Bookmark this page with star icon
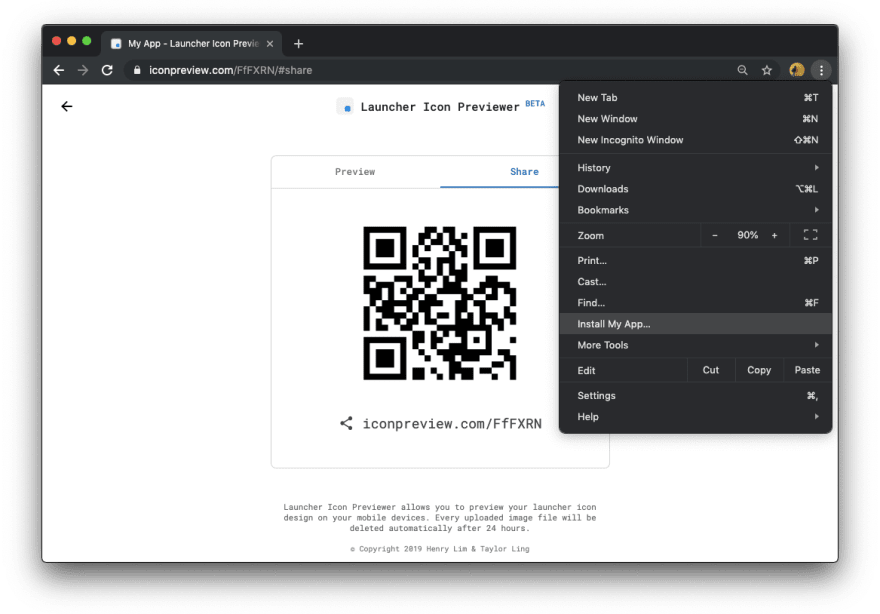 pos(767,70)
